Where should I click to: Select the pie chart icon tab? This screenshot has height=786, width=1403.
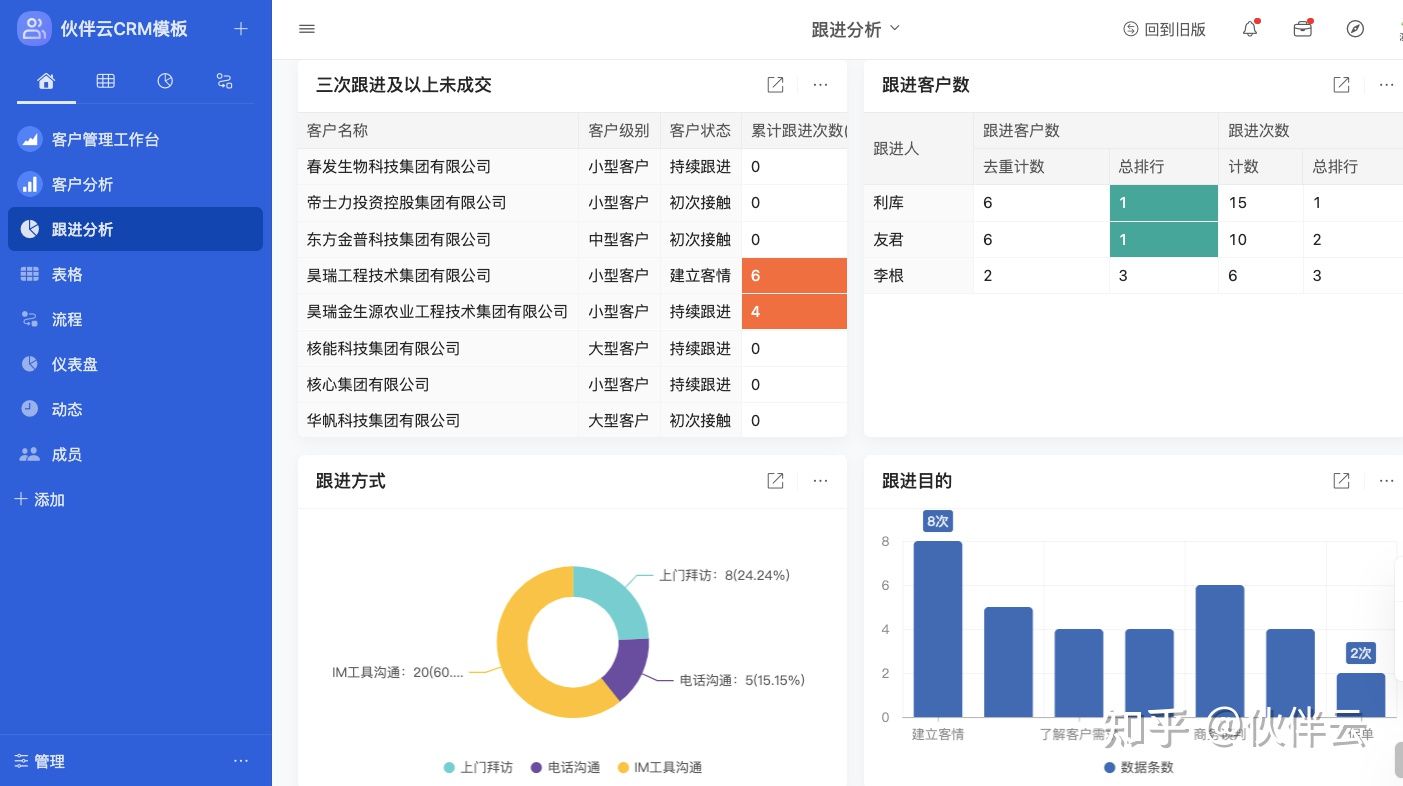point(165,82)
